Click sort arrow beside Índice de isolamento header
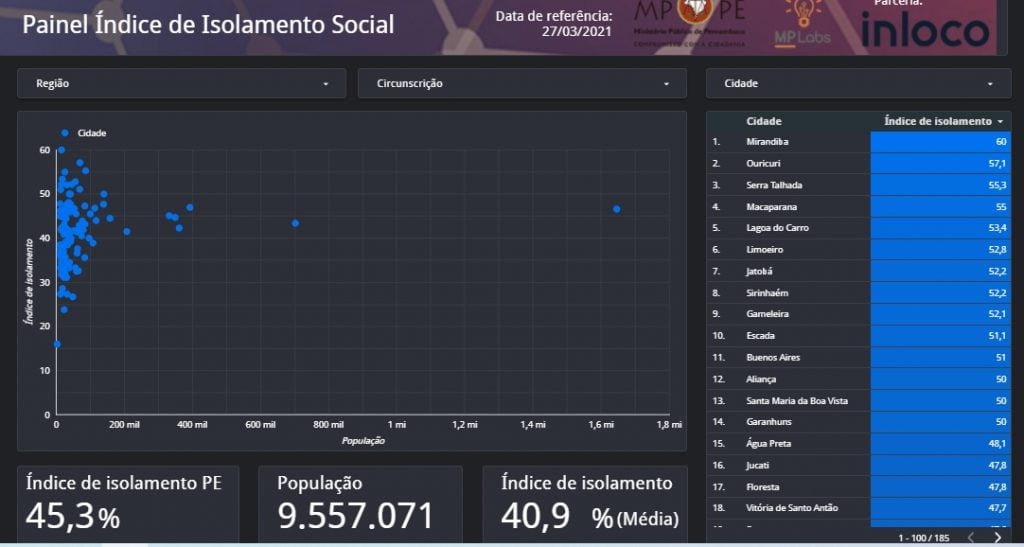Image resolution: width=1024 pixels, height=547 pixels. coord(1000,122)
